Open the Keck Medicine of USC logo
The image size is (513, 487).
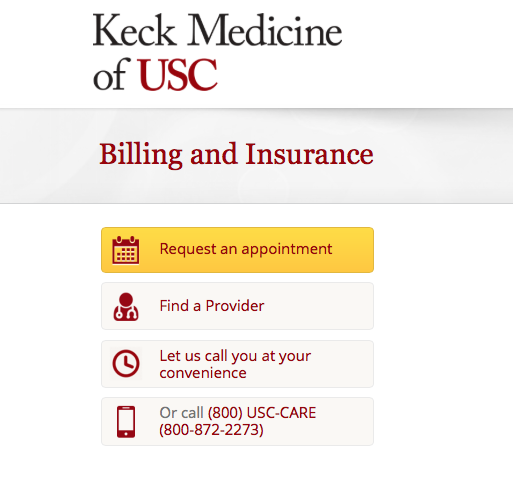[217, 52]
